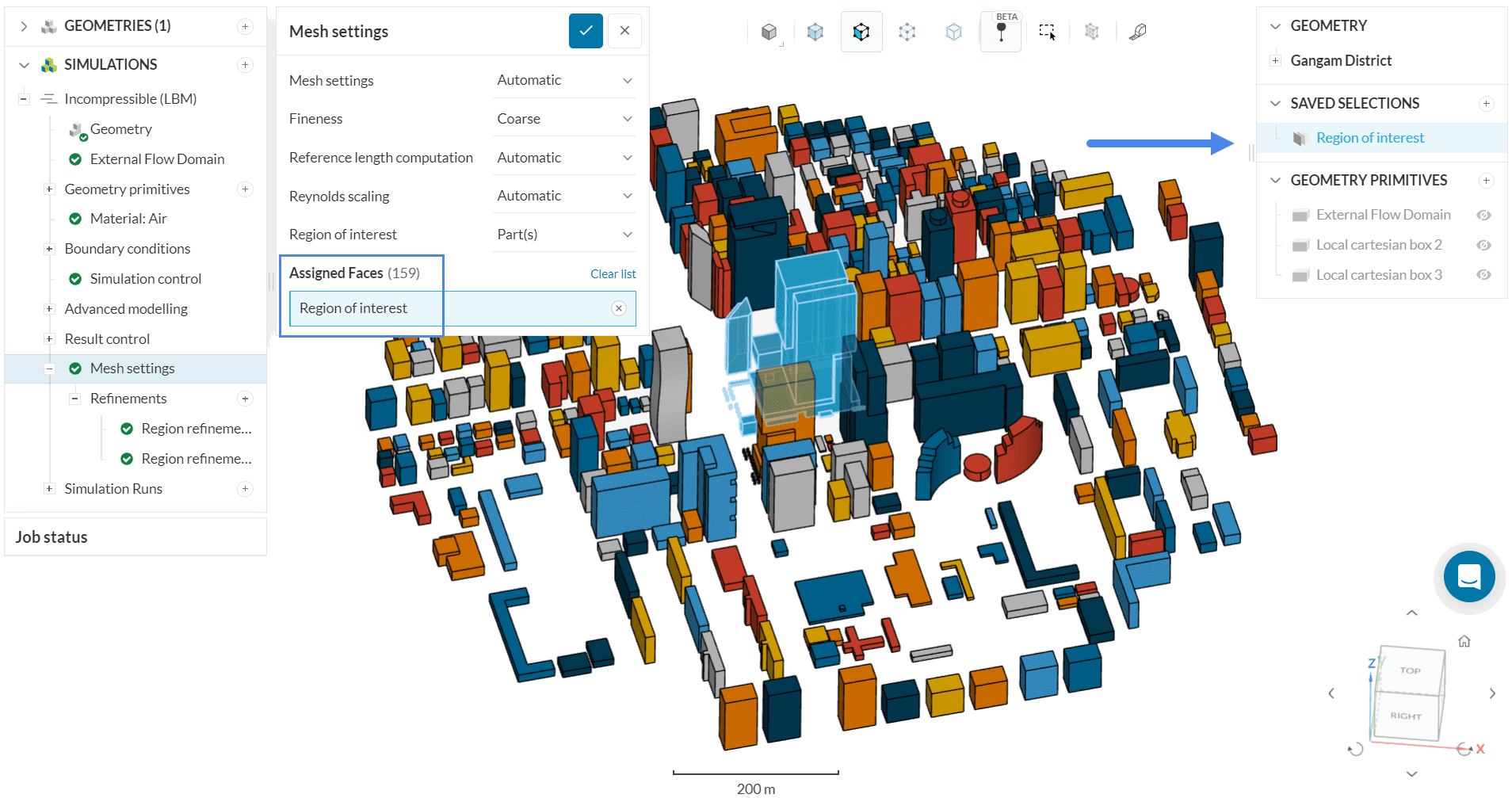Remove Region of interest from assigned faces
The height and width of the screenshot is (798, 1512).
pyautogui.click(x=619, y=308)
